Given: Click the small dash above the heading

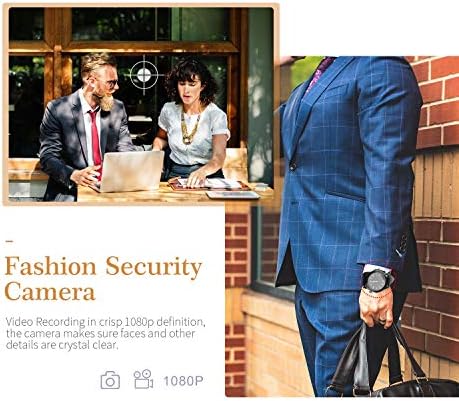Looking at the screenshot, I should tap(10, 241).
